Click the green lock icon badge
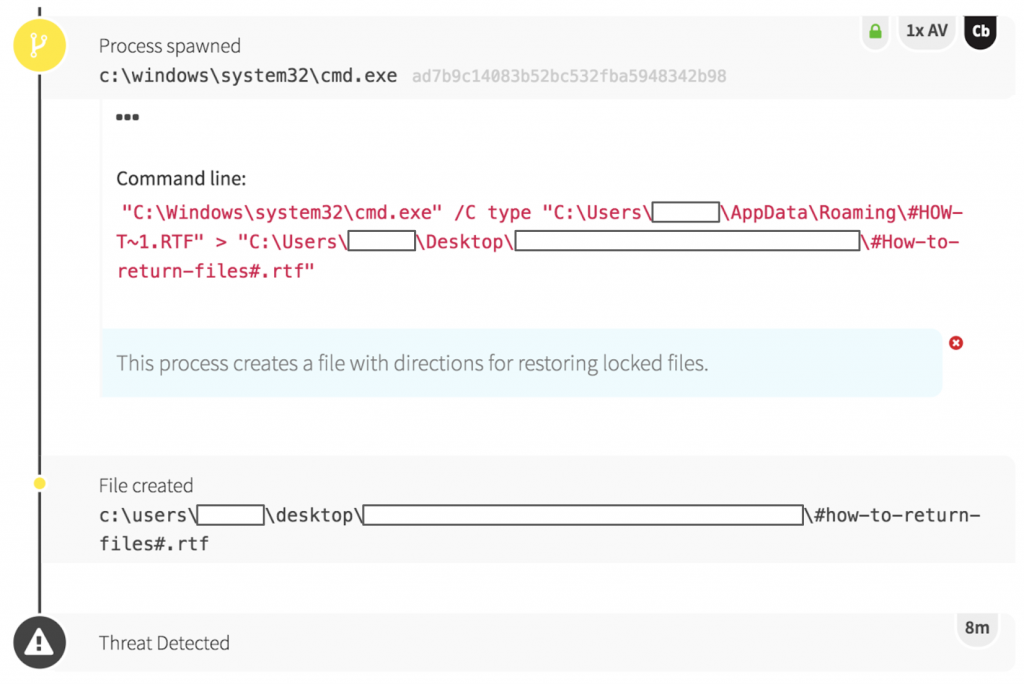Viewport: 1024px width, 684px height. pos(875,32)
